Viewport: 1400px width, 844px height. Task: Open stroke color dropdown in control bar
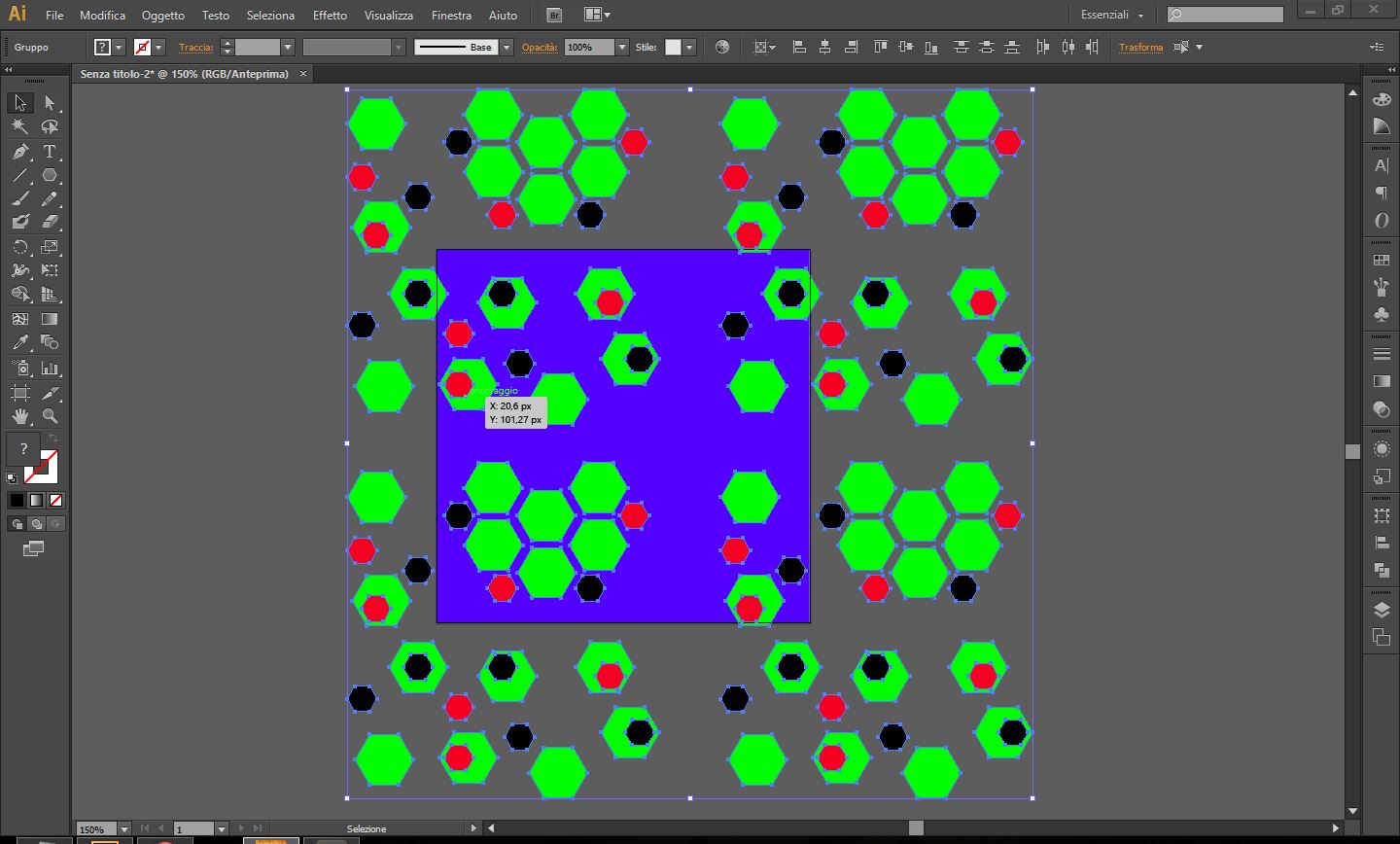[x=158, y=47]
